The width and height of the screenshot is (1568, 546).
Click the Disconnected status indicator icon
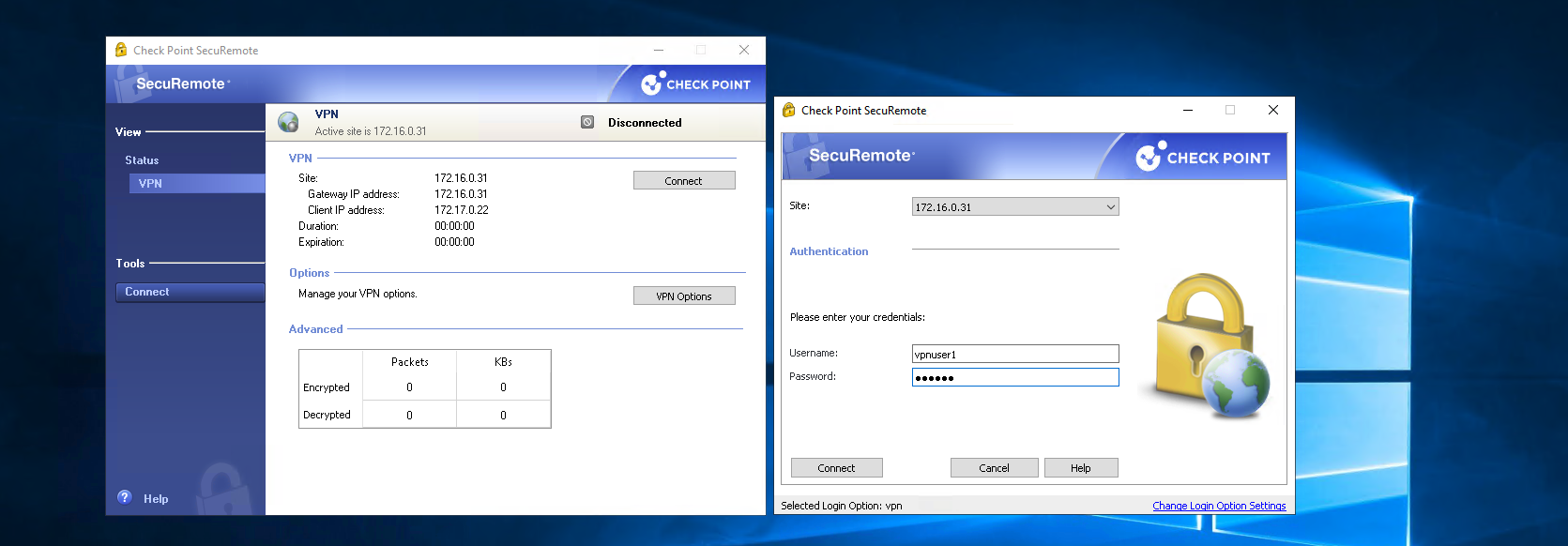pyautogui.click(x=587, y=122)
